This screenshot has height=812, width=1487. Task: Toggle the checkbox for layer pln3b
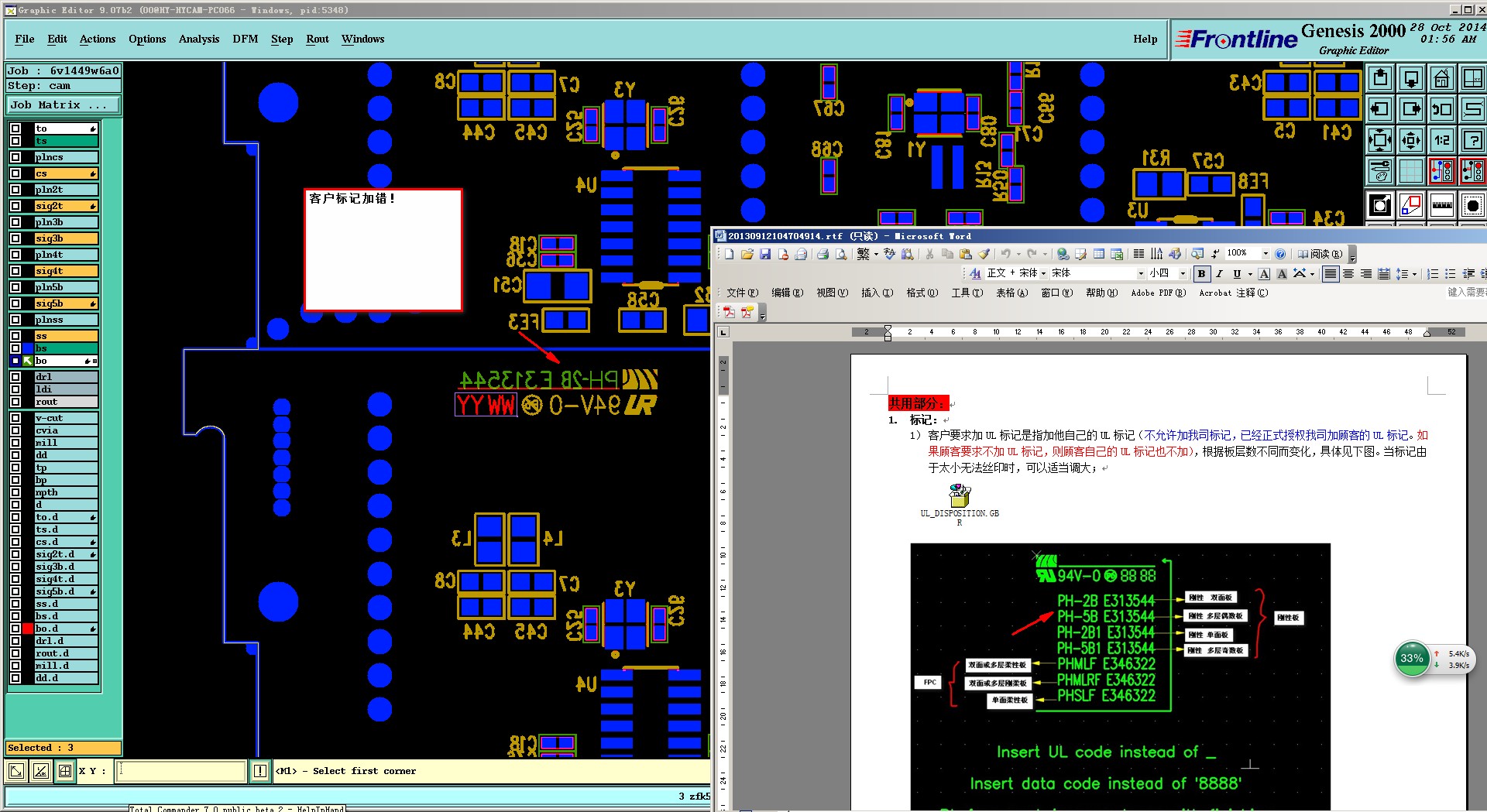point(15,222)
